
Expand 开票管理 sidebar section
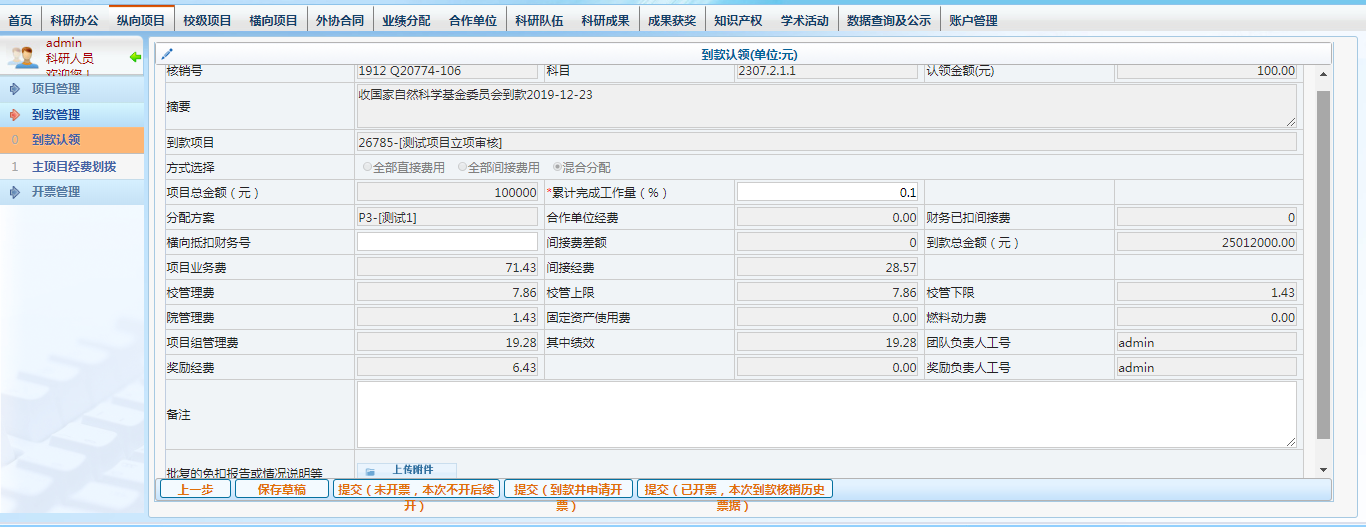tap(72, 192)
